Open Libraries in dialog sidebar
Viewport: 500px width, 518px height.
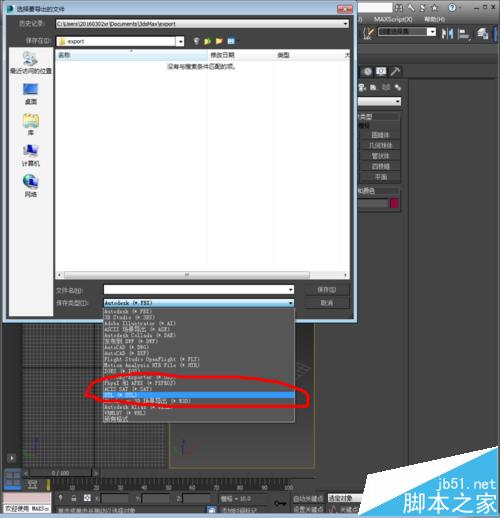point(31,124)
